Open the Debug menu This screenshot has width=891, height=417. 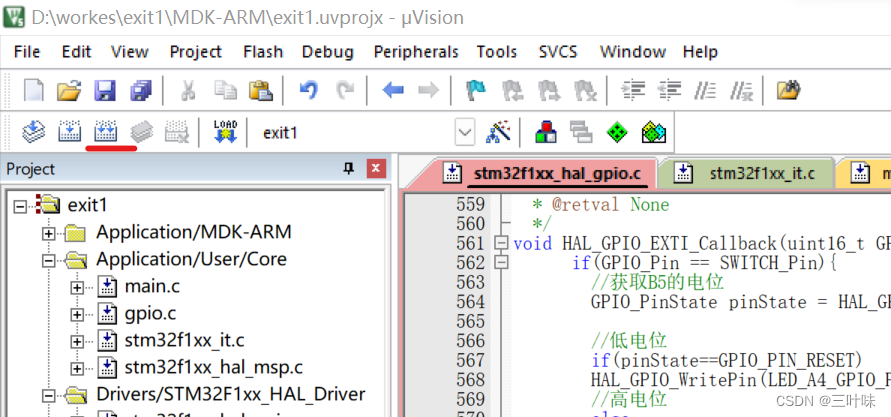pyautogui.click(x=327, y=52)
